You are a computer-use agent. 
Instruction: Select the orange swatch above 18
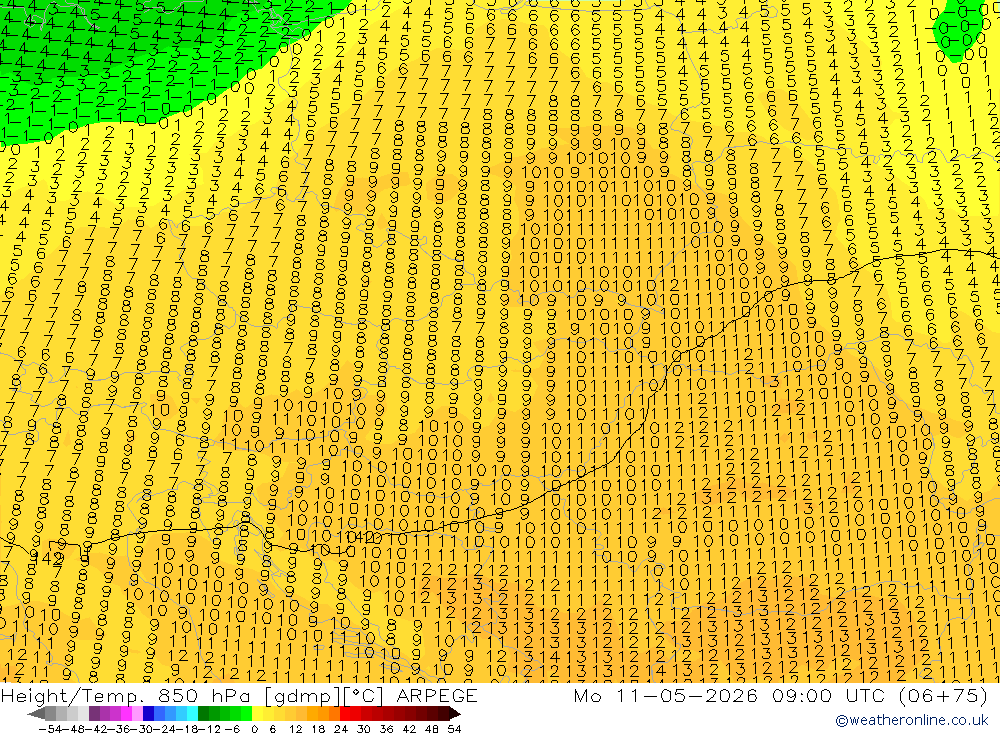321,713
